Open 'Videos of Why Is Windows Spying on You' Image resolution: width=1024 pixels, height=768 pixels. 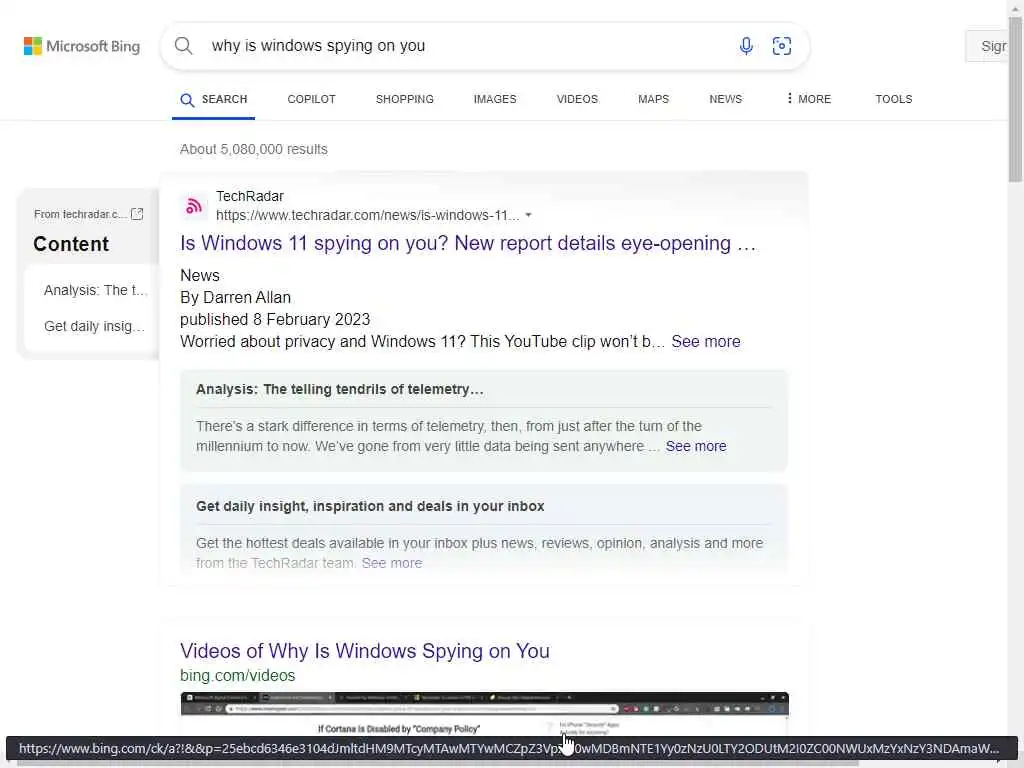coord(365,651)
